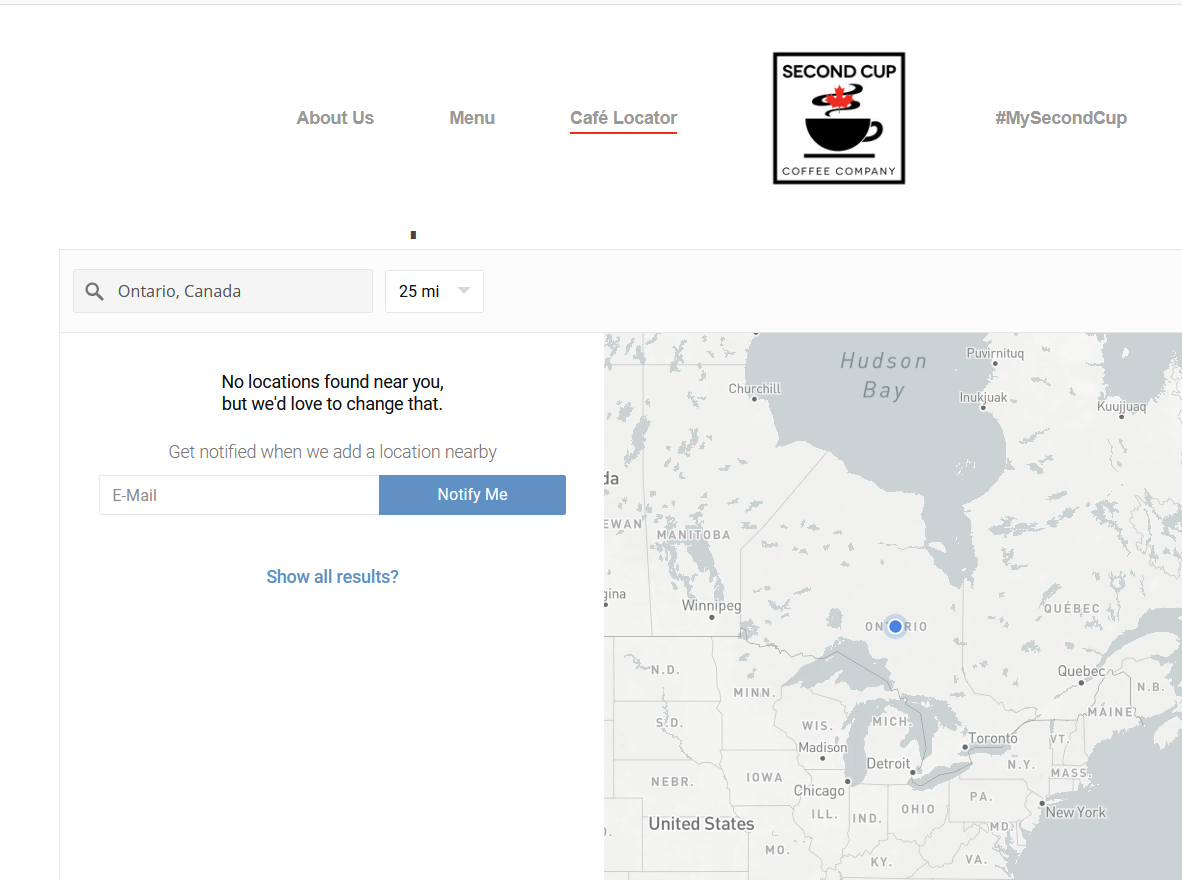
Task: Click the IOWA state label
Action: click(x=764, y=777)
